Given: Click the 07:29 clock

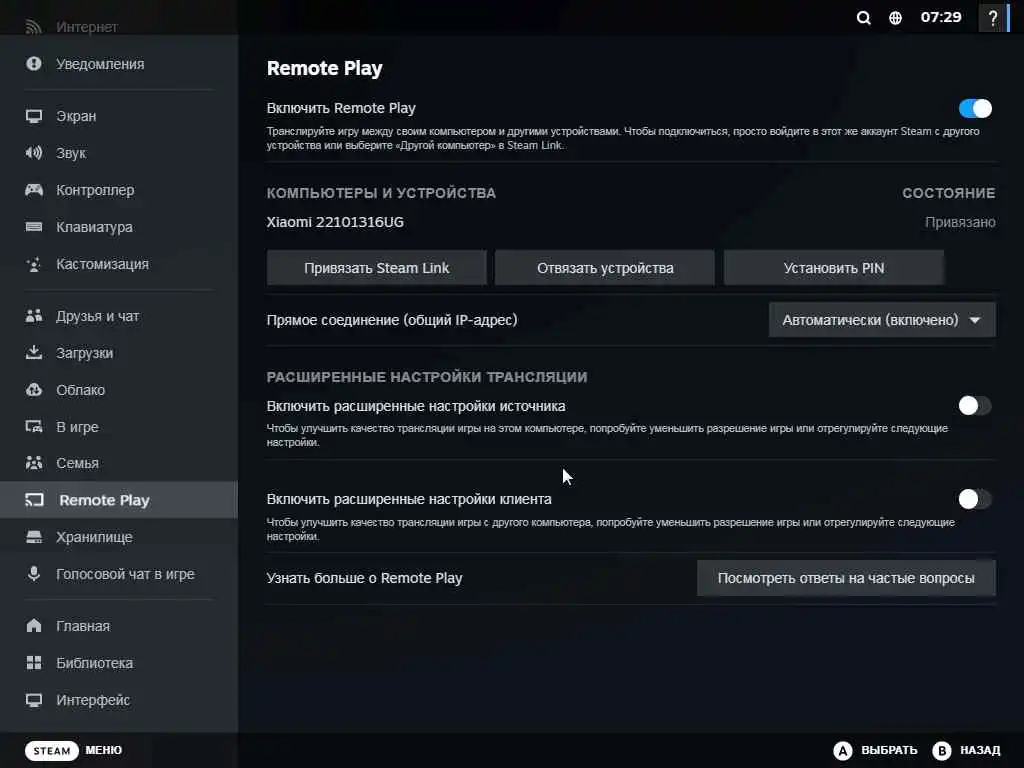Looking at the screenshot, I should click(941, 17).
